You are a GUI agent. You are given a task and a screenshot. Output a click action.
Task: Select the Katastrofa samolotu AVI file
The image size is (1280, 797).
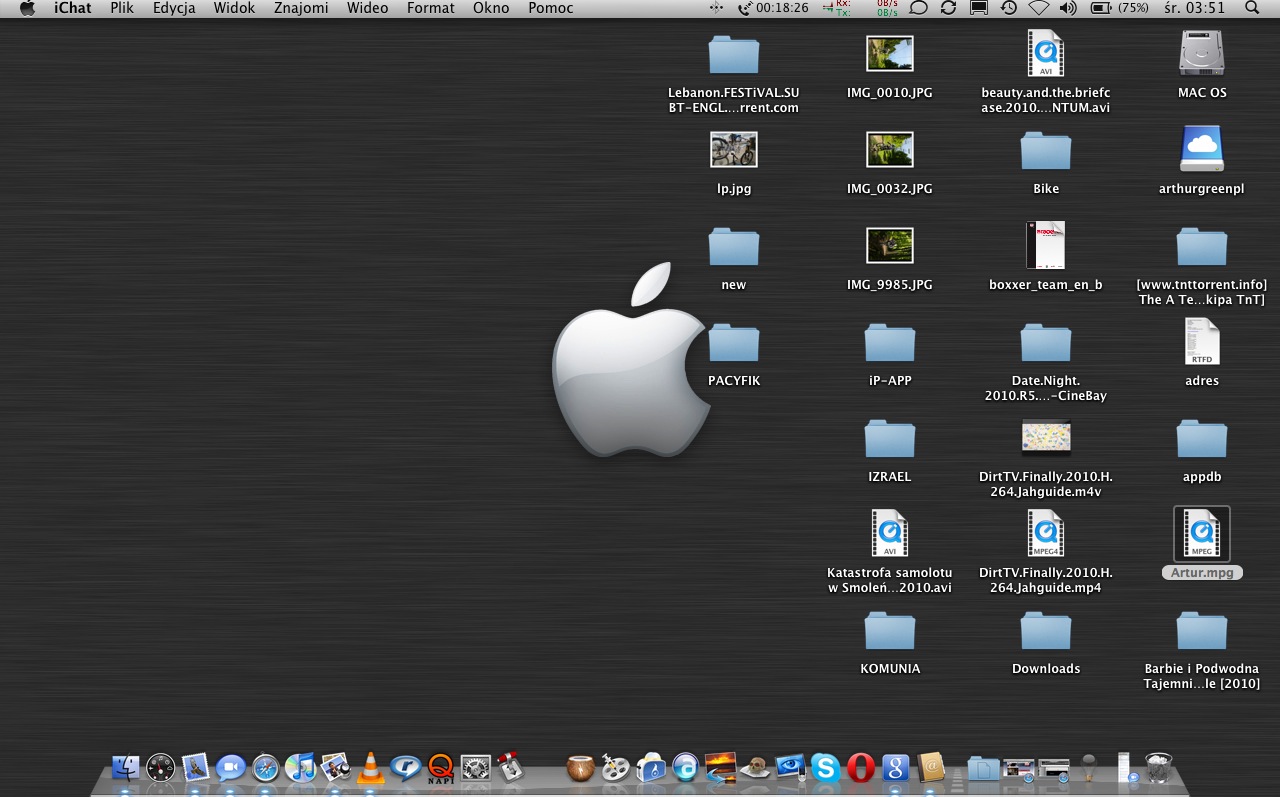point(890,533)
